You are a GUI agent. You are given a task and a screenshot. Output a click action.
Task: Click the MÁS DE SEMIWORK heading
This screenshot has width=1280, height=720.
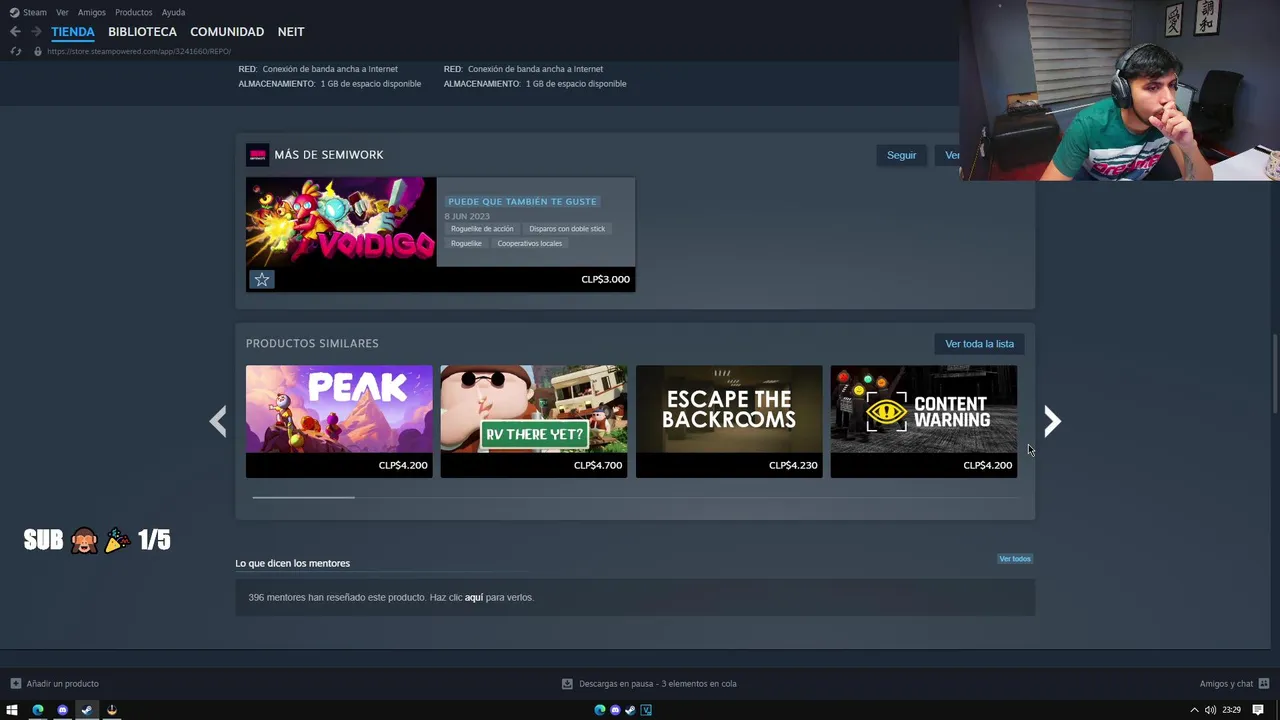coord(329,155)
